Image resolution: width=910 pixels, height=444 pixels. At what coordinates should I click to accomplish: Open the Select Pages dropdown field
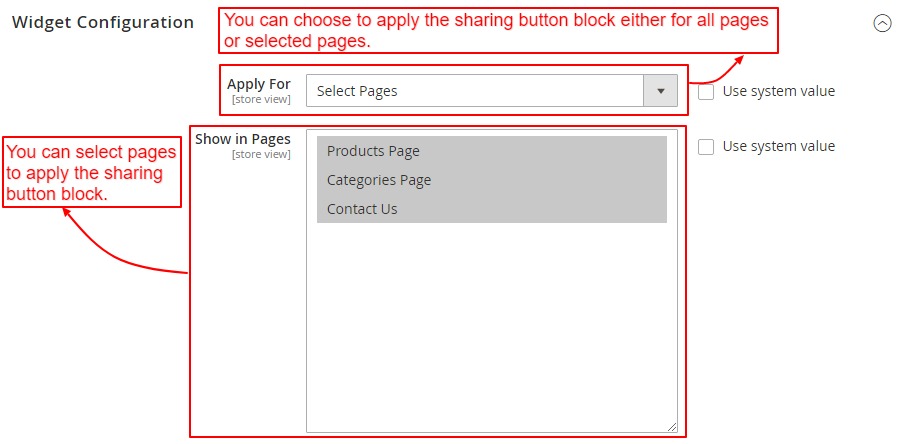475,91
